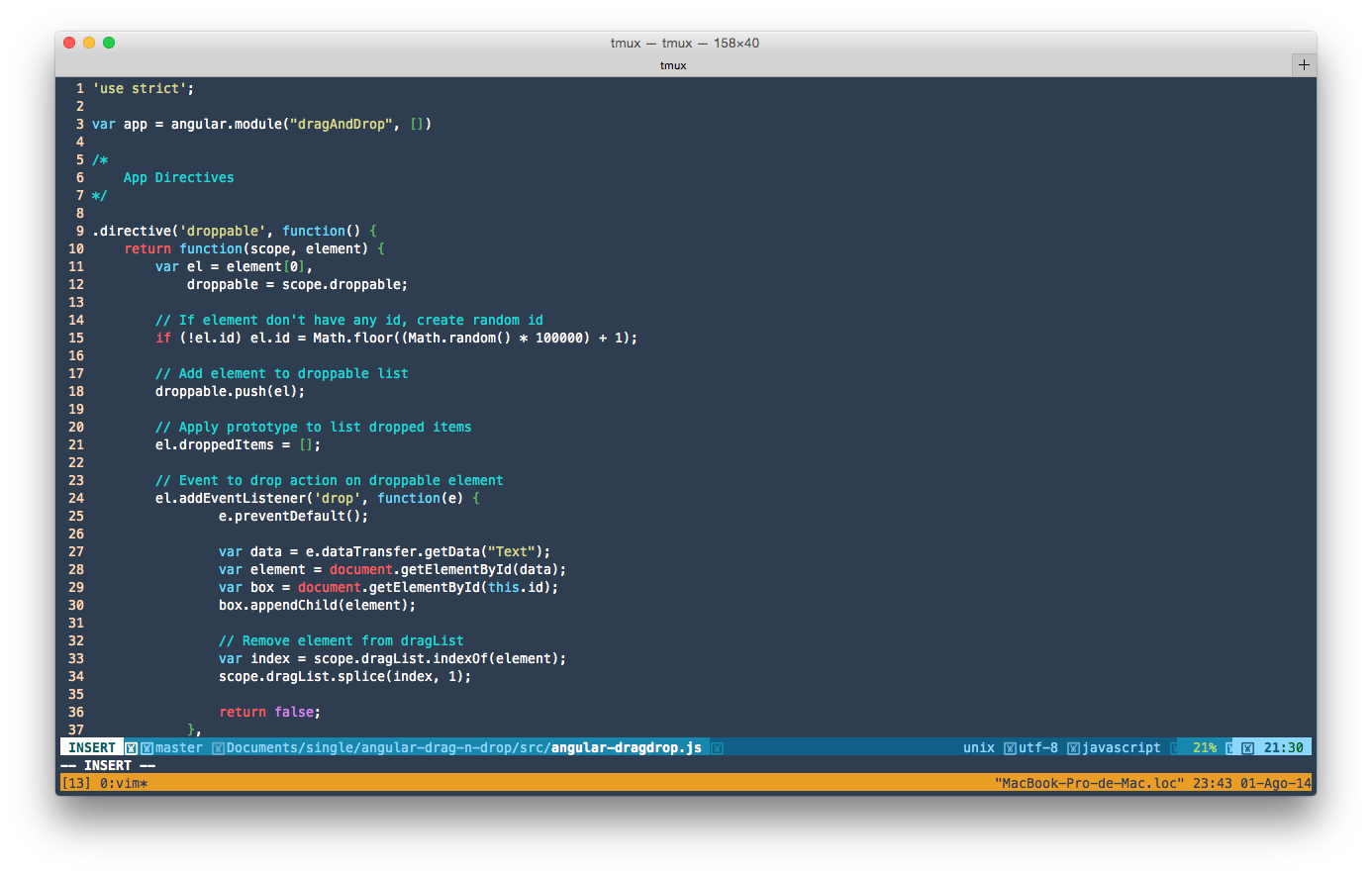The width and height of the screenshot is (1372, 875).
Task: Click the file name angular-dragdrop.js in status line
Action: 627,747
